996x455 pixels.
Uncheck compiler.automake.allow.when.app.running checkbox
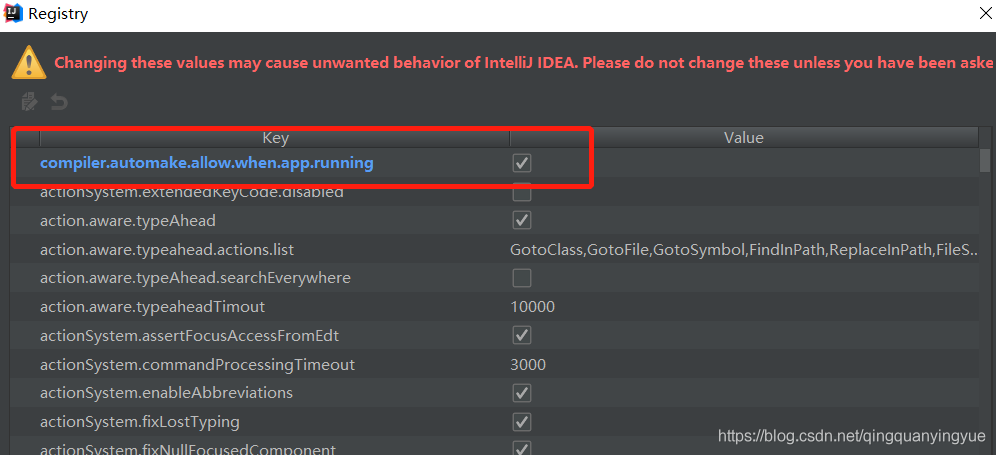[x=522, y=163]
